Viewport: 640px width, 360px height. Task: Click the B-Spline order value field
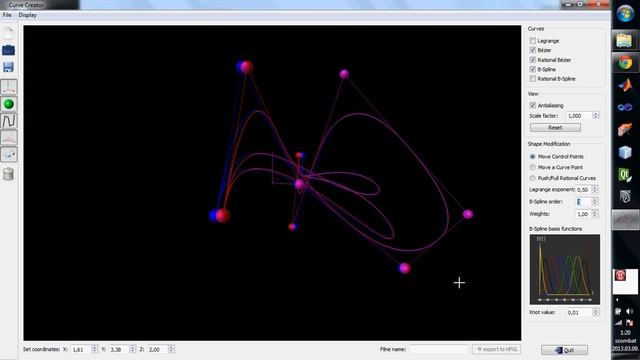(583, 202)
